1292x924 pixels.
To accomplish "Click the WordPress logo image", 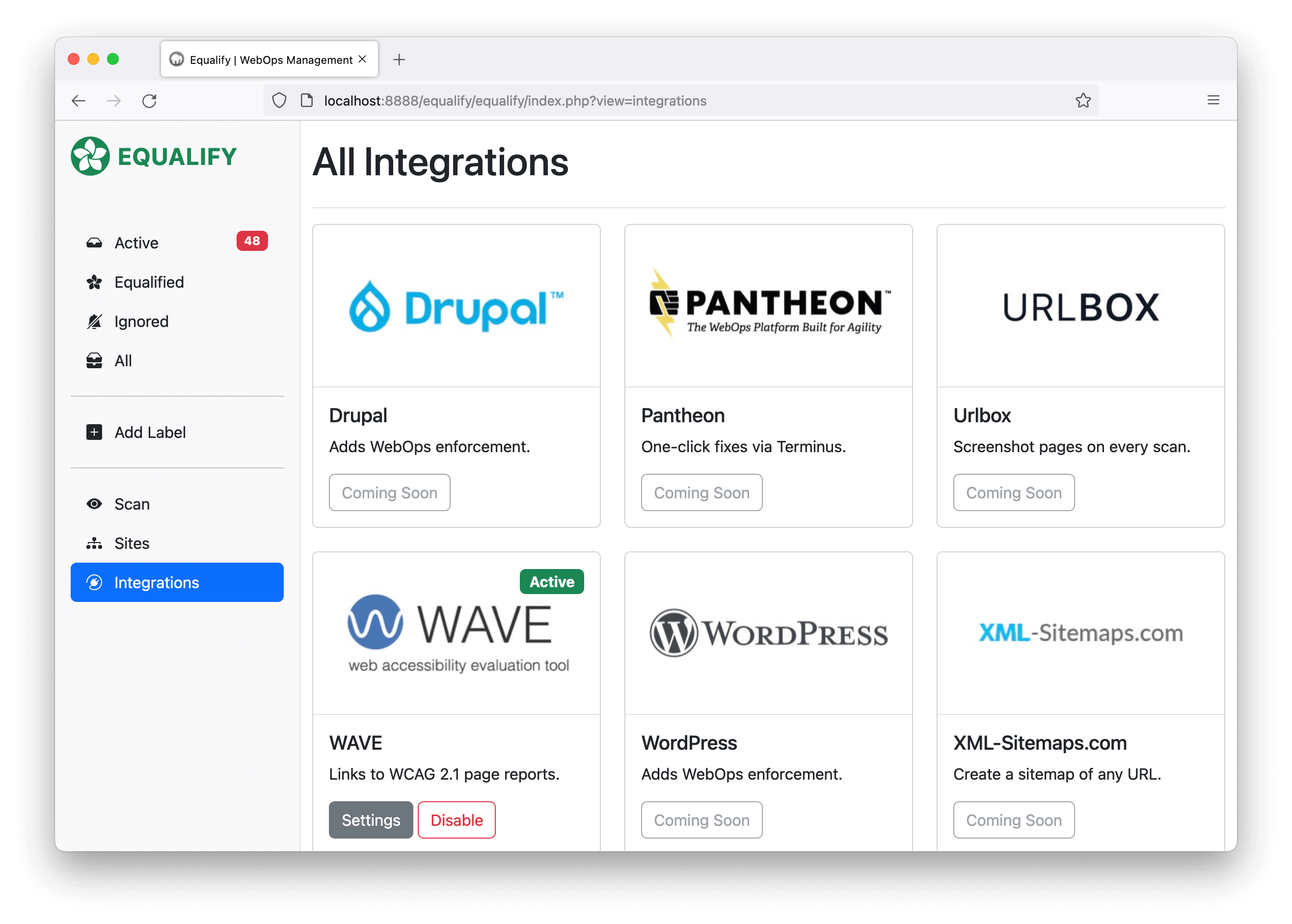I will tap(769, 633).
